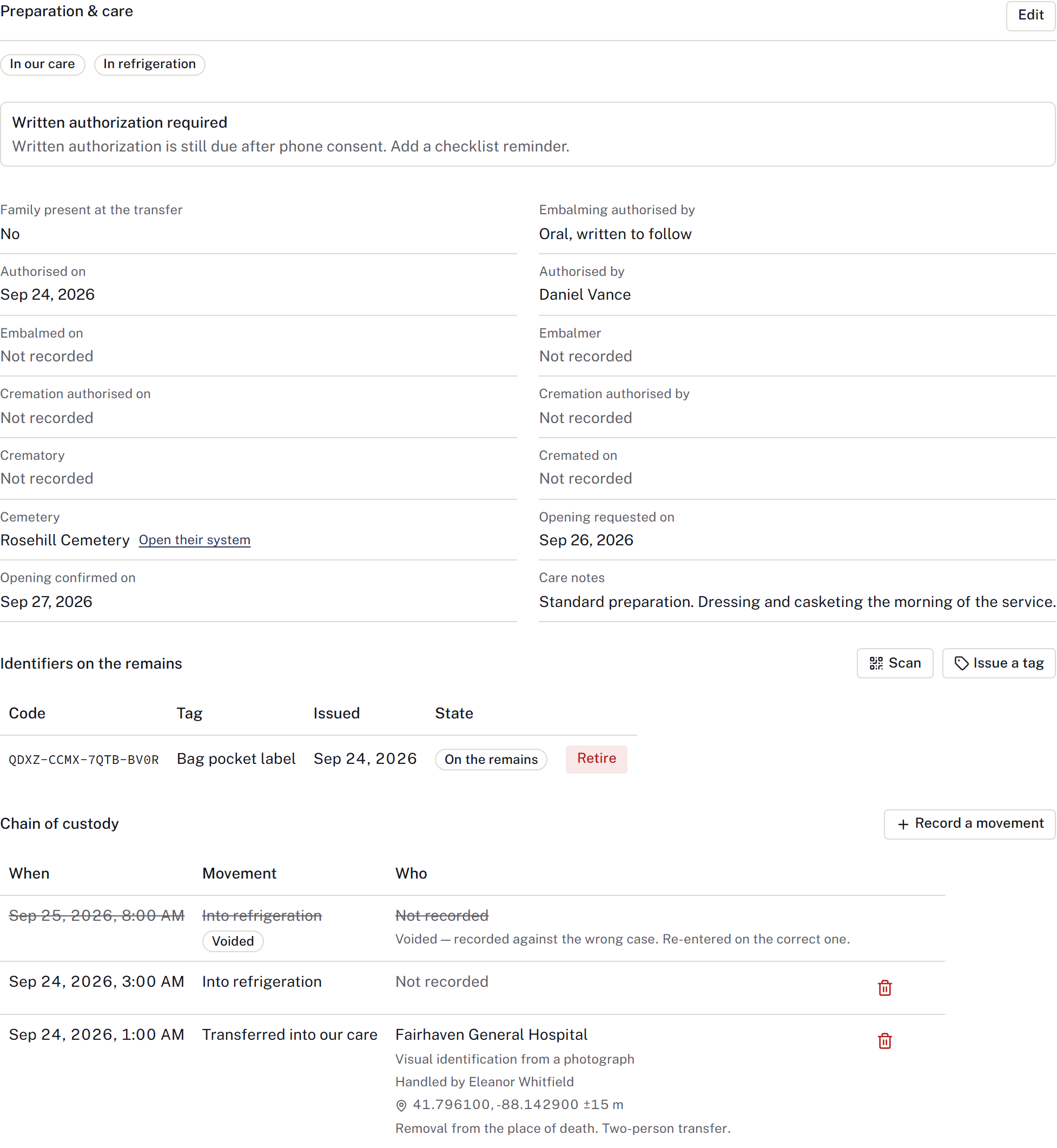The width and height of the screenshot is (1057, 1148).
Task: Click Opening confirmed on Sep 27, 2026
Action: point(47,602)
